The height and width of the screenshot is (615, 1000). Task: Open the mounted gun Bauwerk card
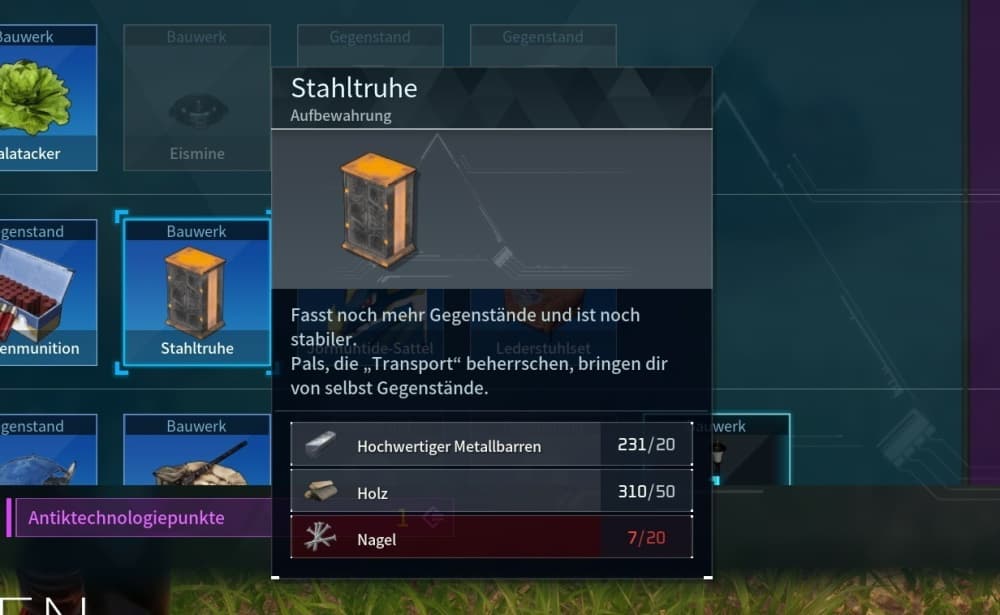click(x=196, y=450)
